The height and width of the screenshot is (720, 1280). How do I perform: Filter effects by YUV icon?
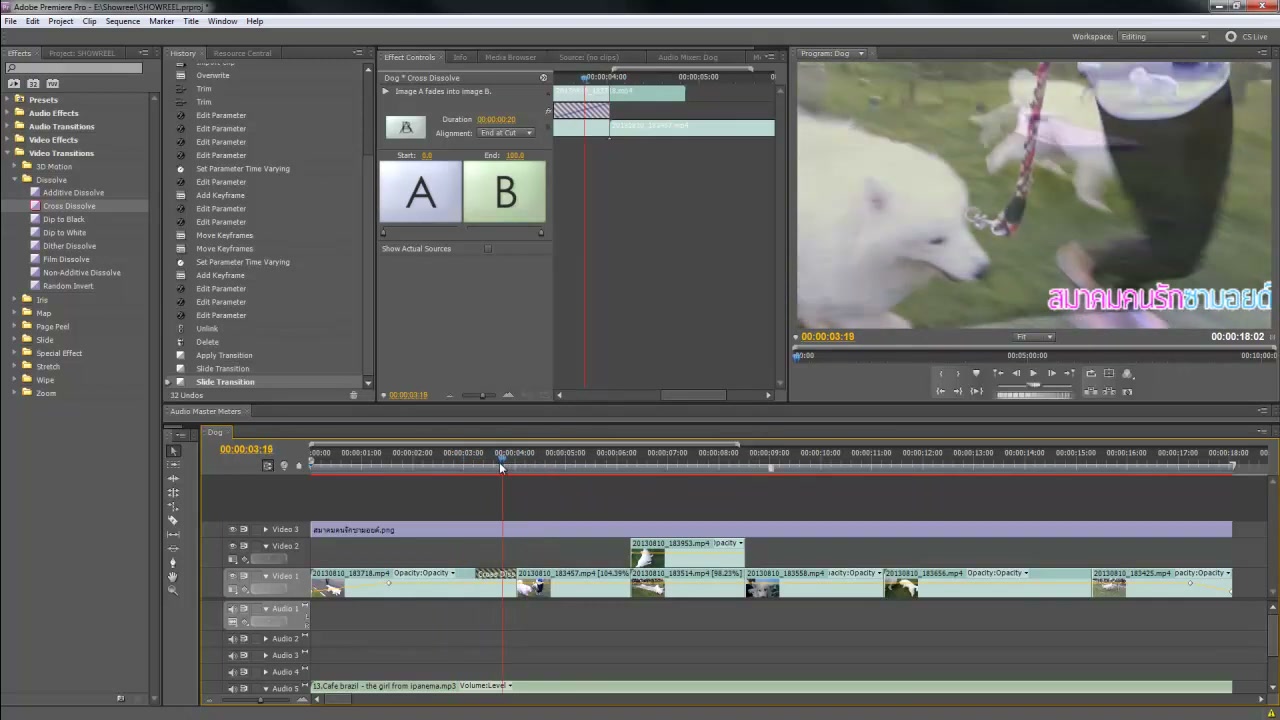pos(53,84)
